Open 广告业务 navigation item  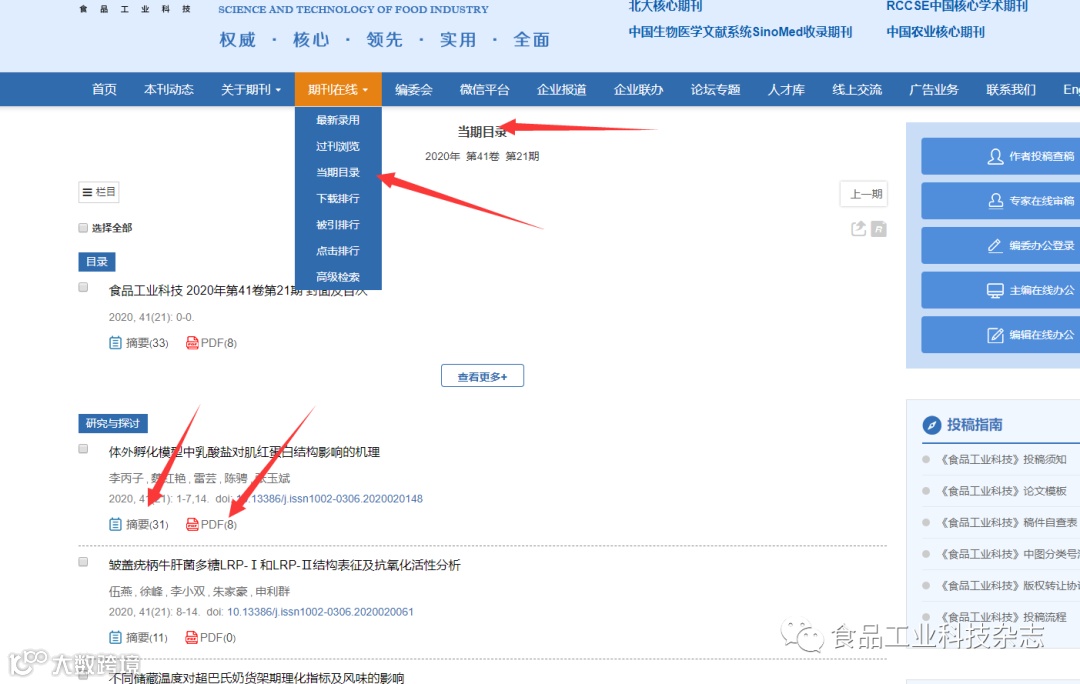pos(934,90)
